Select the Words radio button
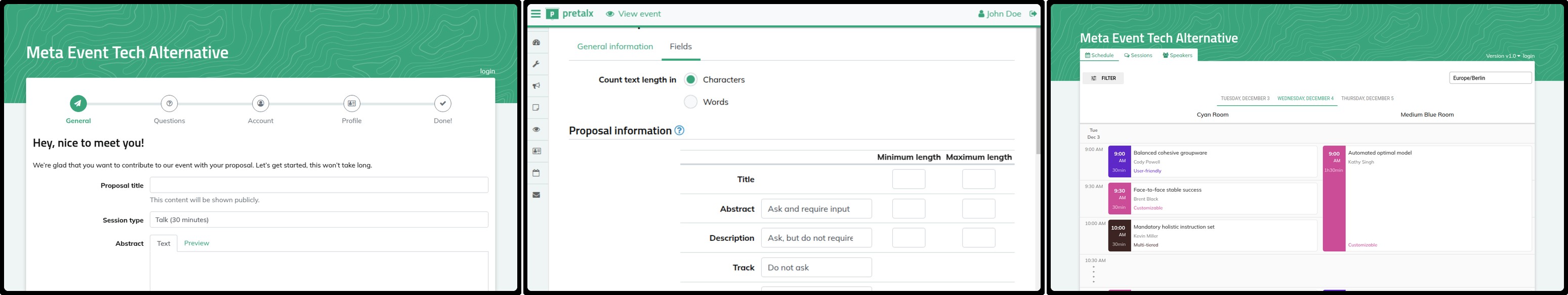Image resolution: width=1568 pixels, height=295 pixels. [x=690, y=102]
